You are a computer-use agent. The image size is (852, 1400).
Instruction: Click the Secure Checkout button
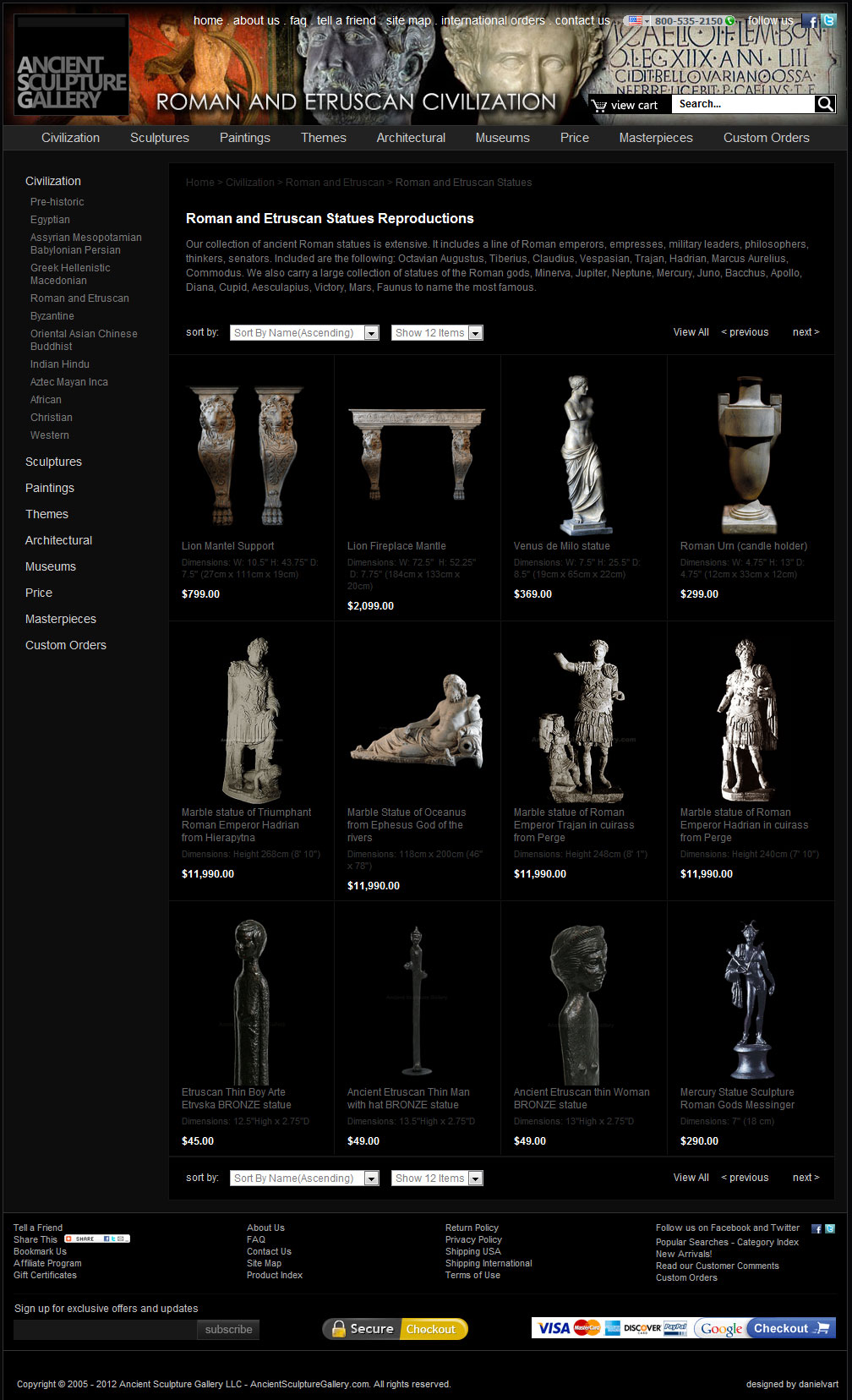395,1329
